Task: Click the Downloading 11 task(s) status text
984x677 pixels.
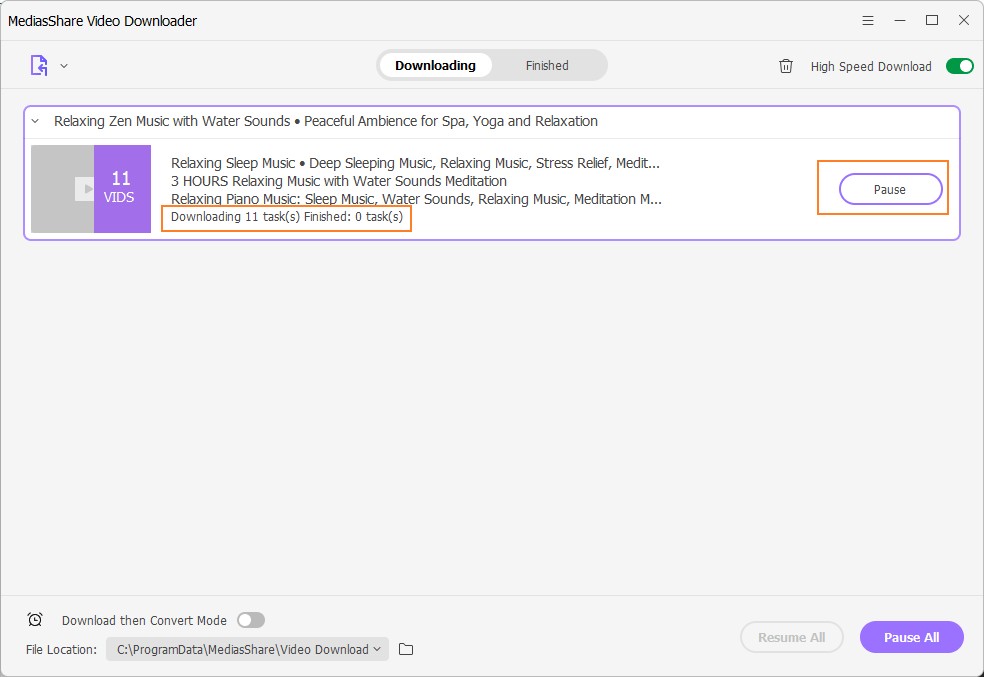Action: click(x=287, y=217)
